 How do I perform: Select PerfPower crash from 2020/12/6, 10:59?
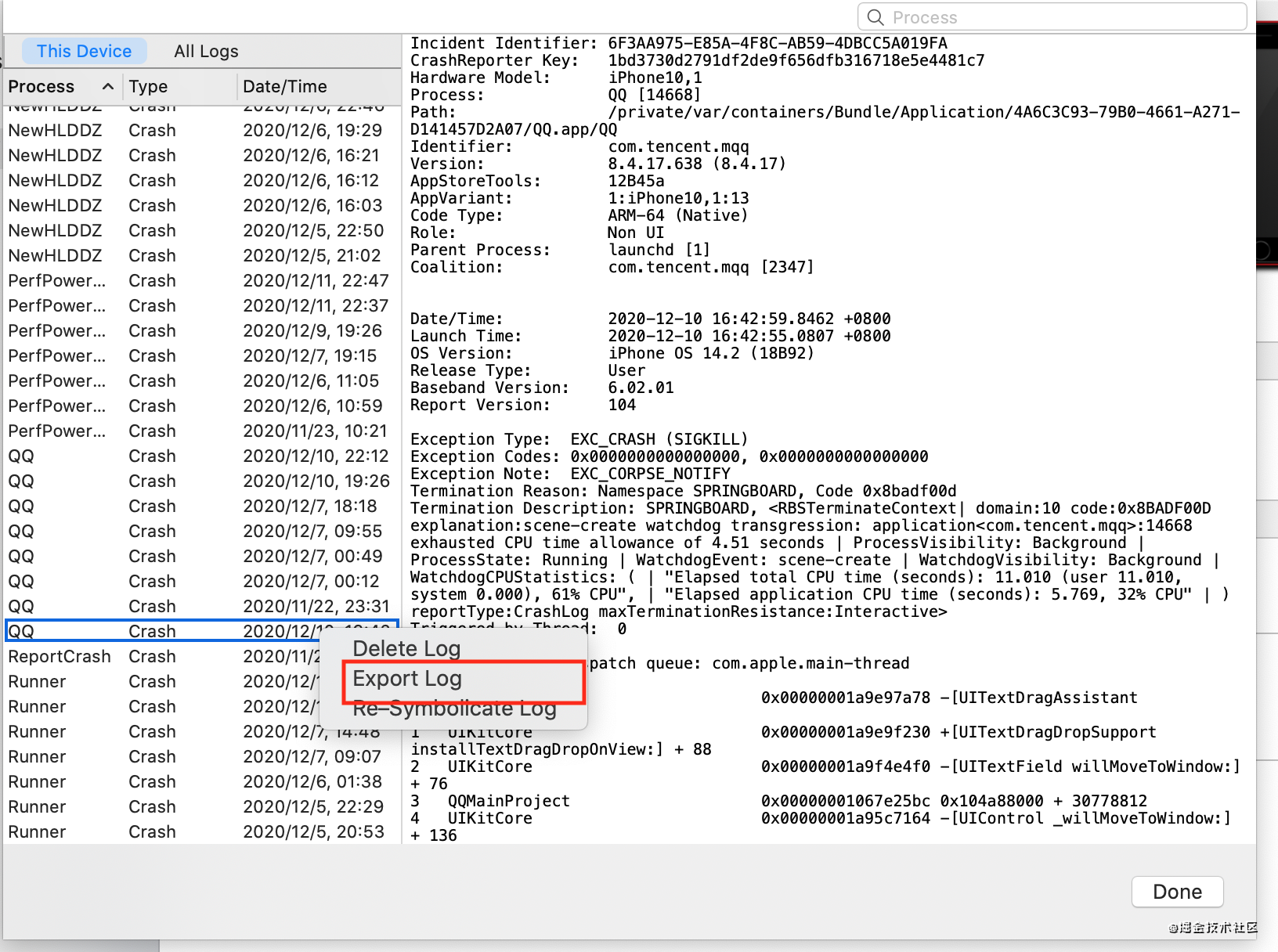(x=202, y=406)
